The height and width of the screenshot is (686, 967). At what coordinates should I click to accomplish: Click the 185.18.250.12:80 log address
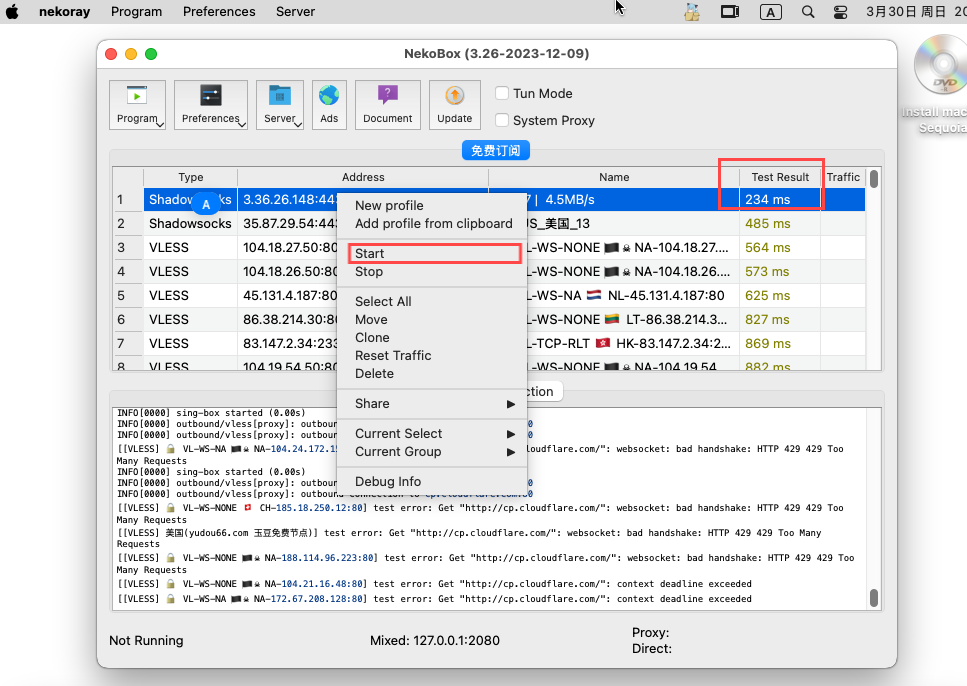pyautogui.click(x=321, y=508)
